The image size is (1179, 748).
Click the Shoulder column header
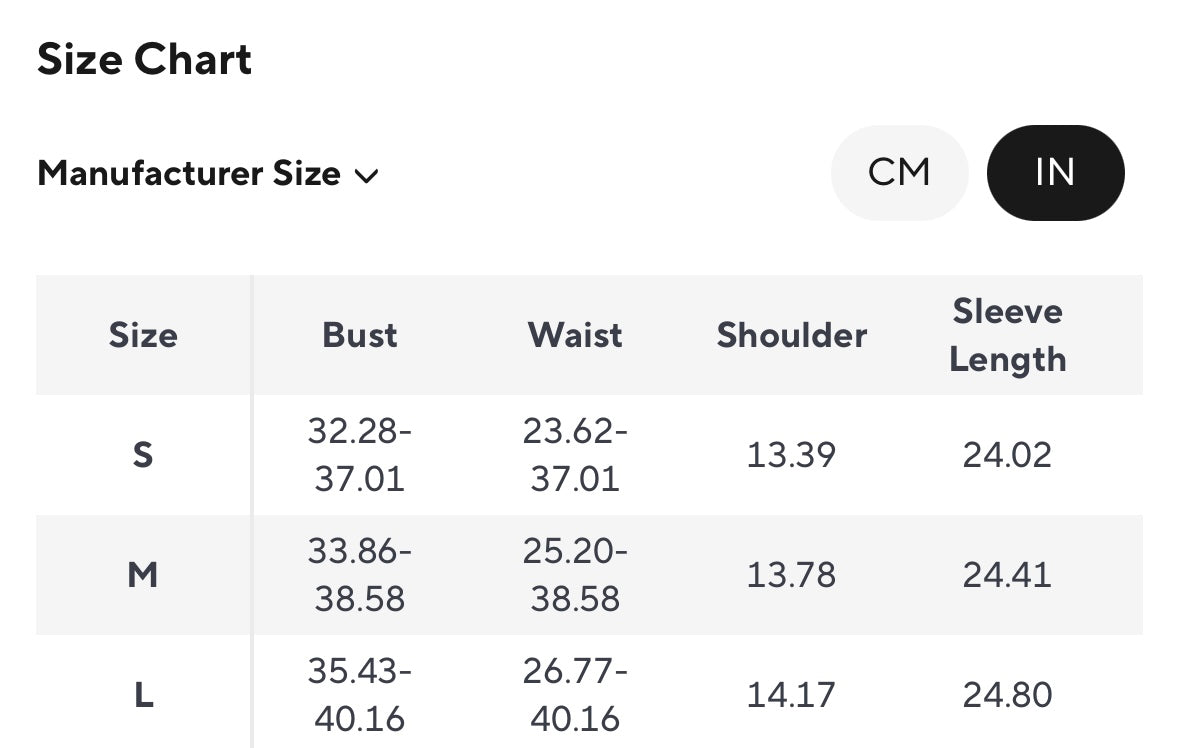click(x=792, y=335)
